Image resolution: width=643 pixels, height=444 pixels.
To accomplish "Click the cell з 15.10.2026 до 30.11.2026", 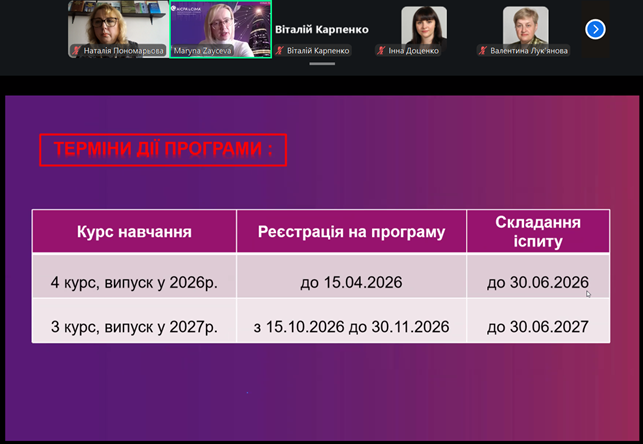I will (351, 327).
